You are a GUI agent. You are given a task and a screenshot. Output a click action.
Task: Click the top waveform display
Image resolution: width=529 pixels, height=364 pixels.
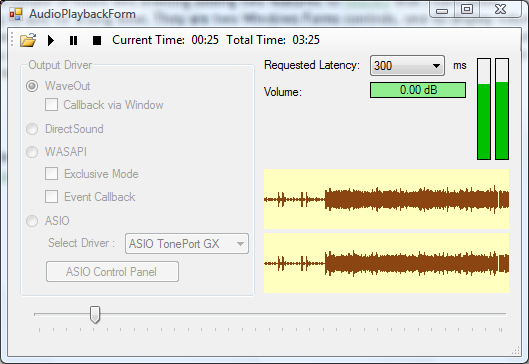(x=386, y=199)
